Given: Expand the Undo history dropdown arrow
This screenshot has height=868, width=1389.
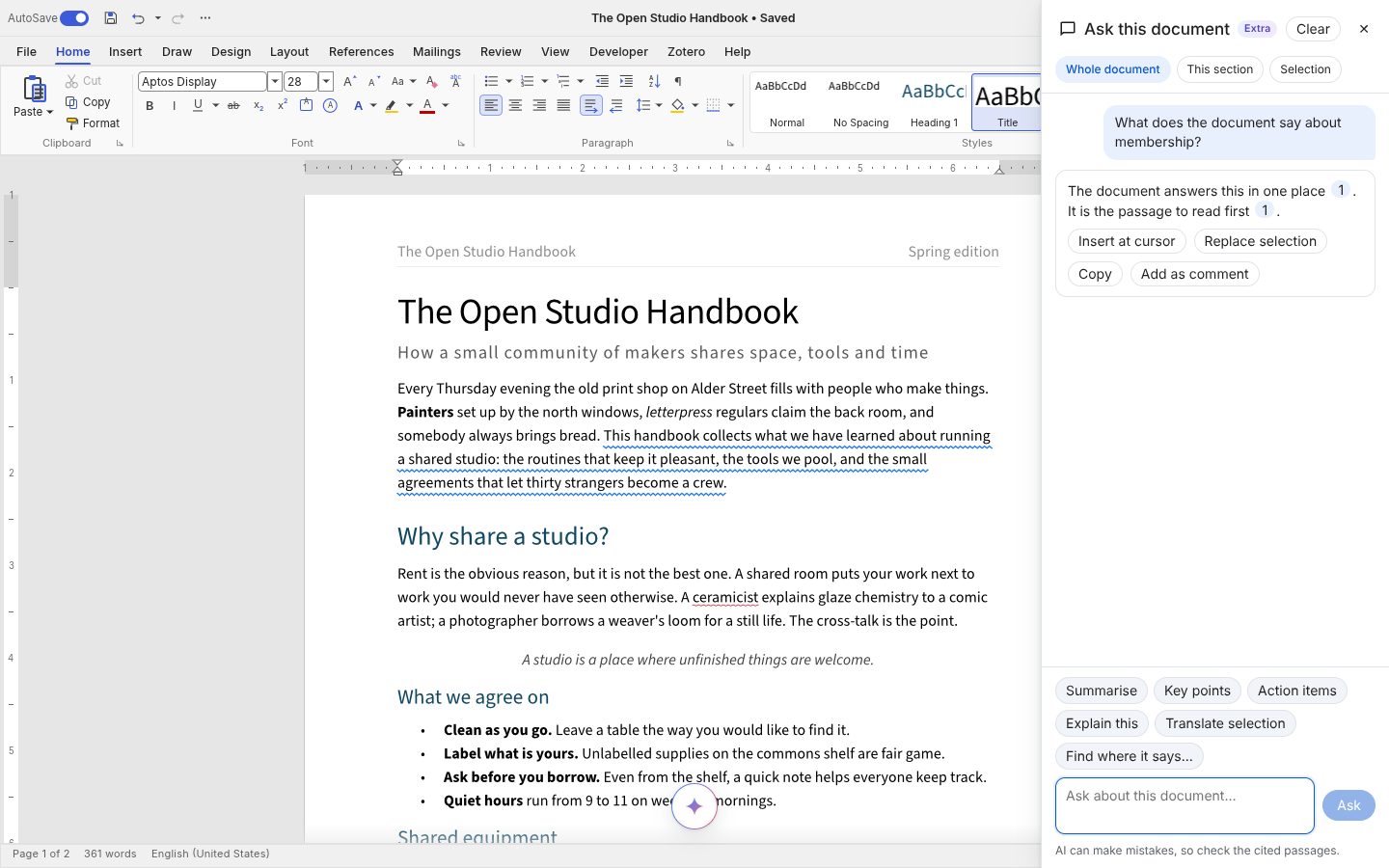Looking at the screenshot, I should pos(157,18).
